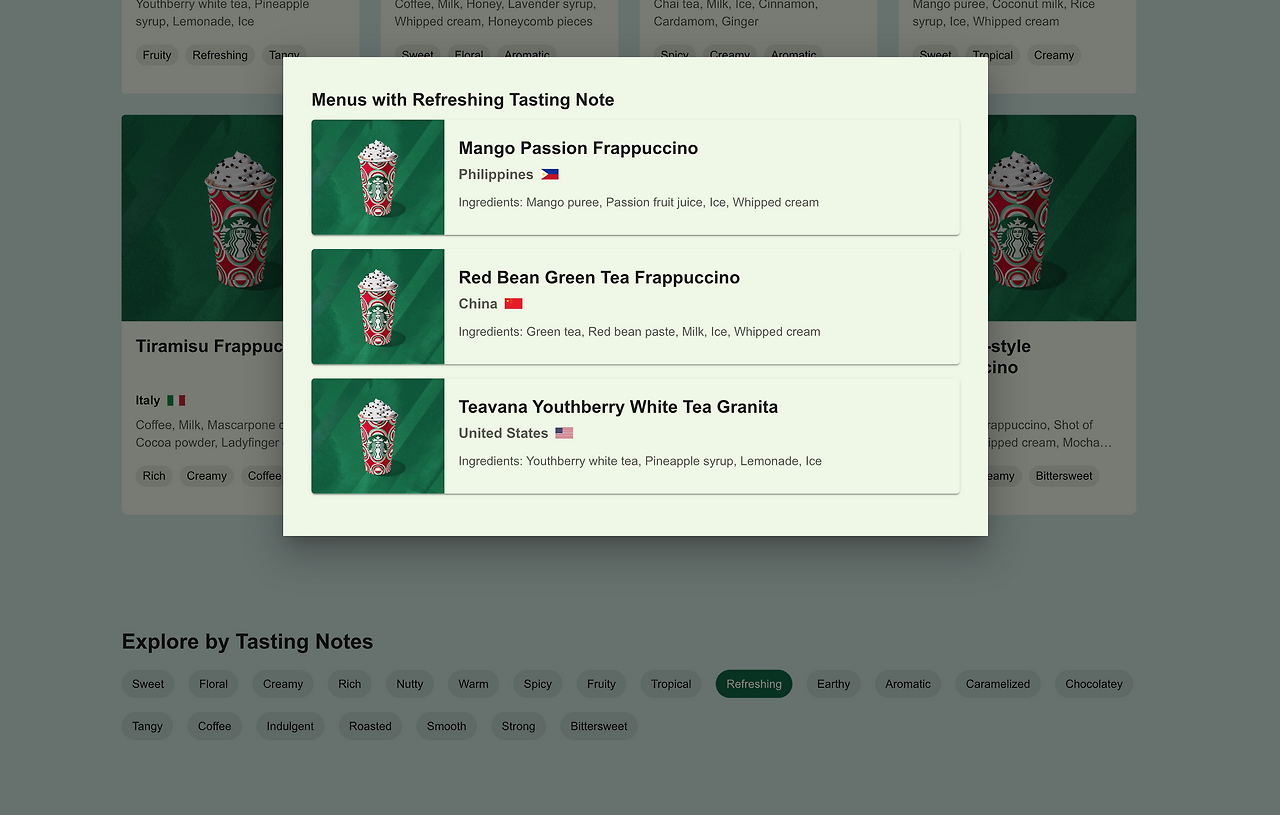Filter by the Chocolatey tasting note

point(1094,684)
